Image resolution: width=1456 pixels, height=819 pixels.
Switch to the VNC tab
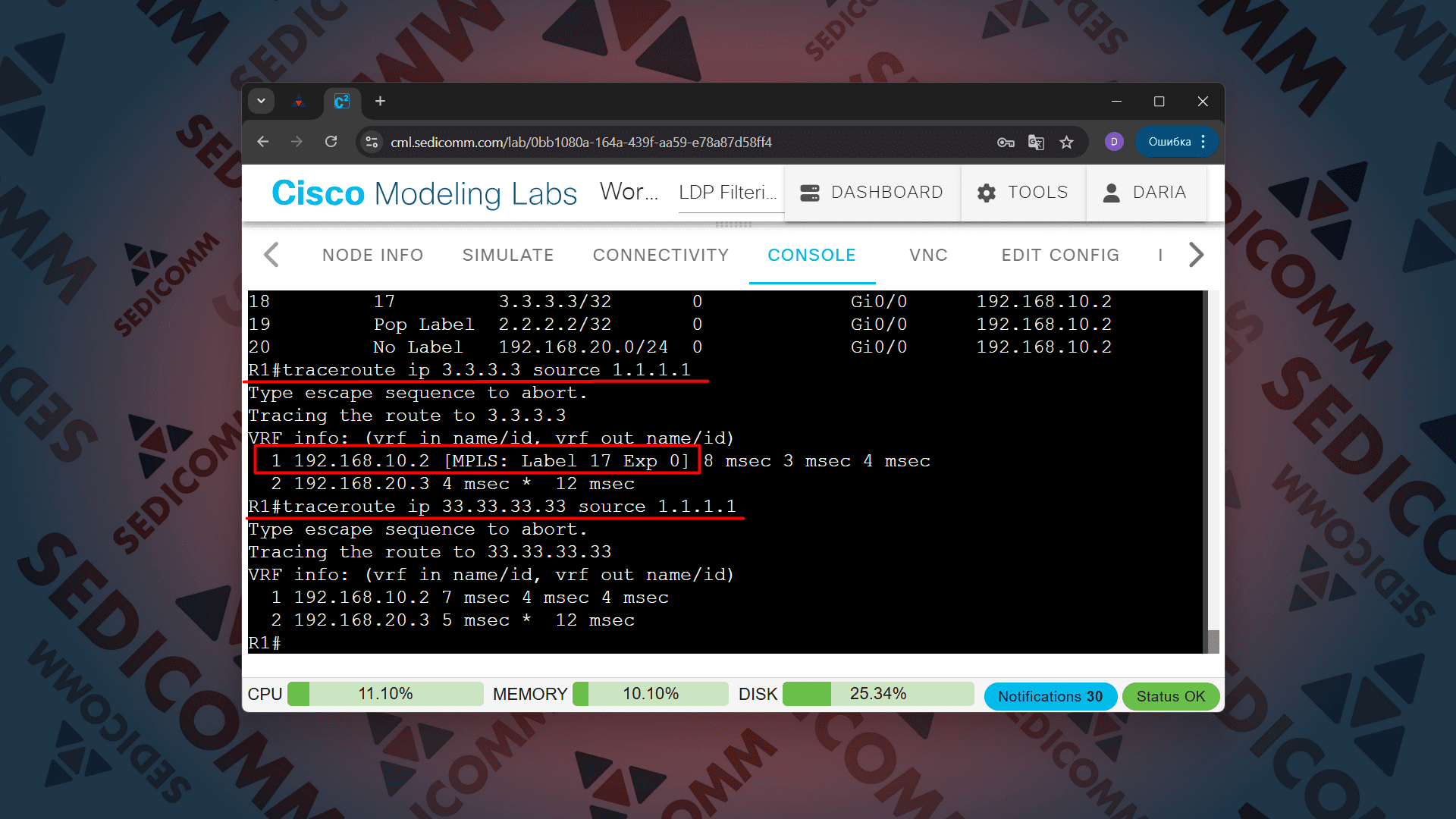click(928, 255)
